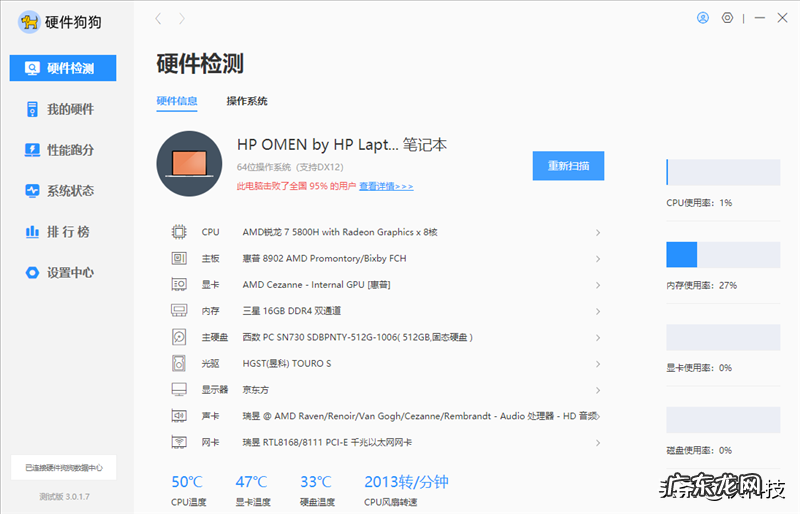Switch to the 操作系统 tab
The width and height of the screenshot is (800, 514).
point(247,101)
